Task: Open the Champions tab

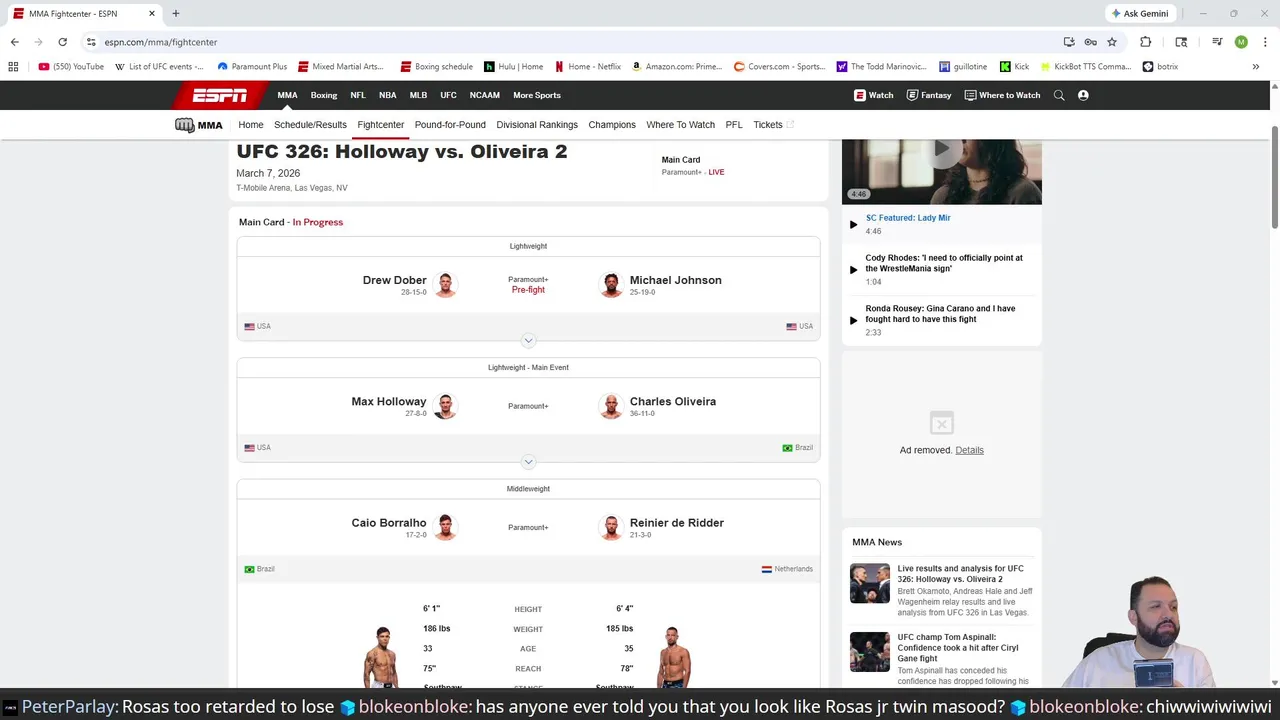Action: (612, 125)
